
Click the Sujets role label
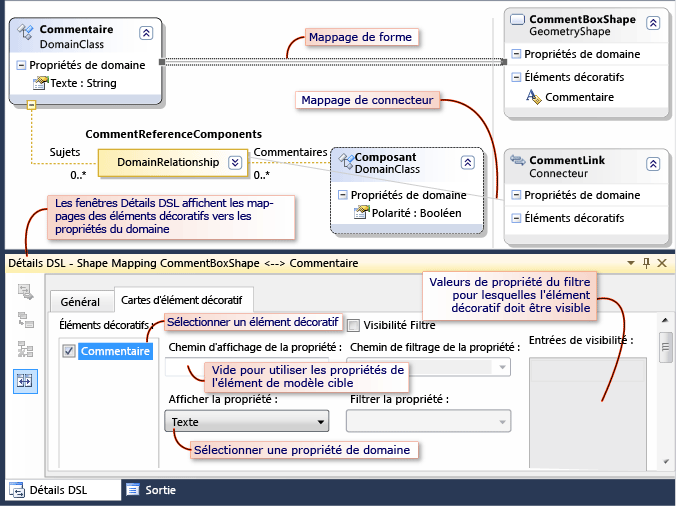click(65, 152)
